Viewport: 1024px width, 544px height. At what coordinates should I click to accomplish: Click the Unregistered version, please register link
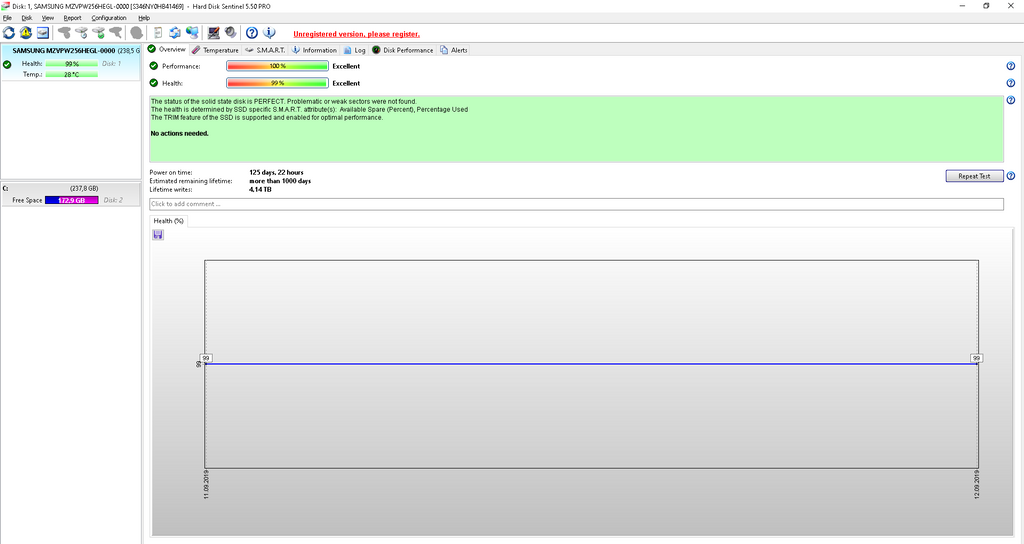[x=357, y=34]
